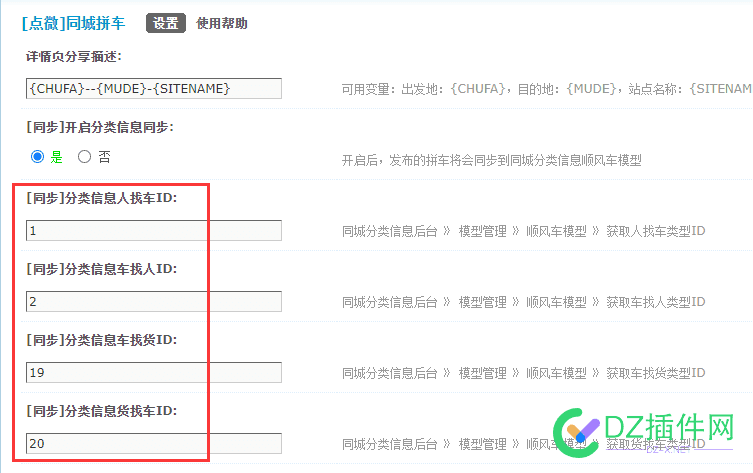Focus the 详情页分享描述 input field

[154, 89]
